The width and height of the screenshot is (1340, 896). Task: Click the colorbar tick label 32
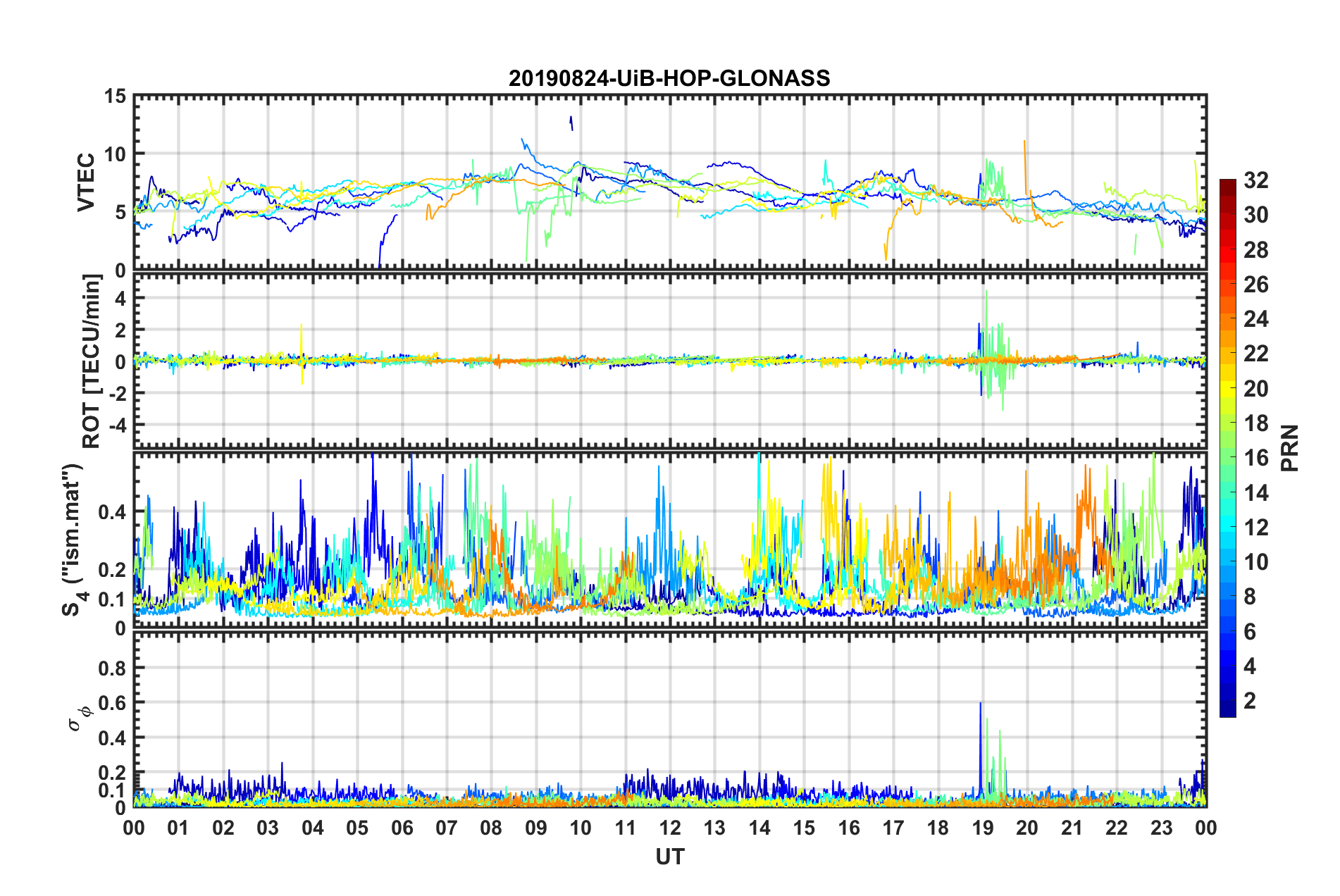1255,180
